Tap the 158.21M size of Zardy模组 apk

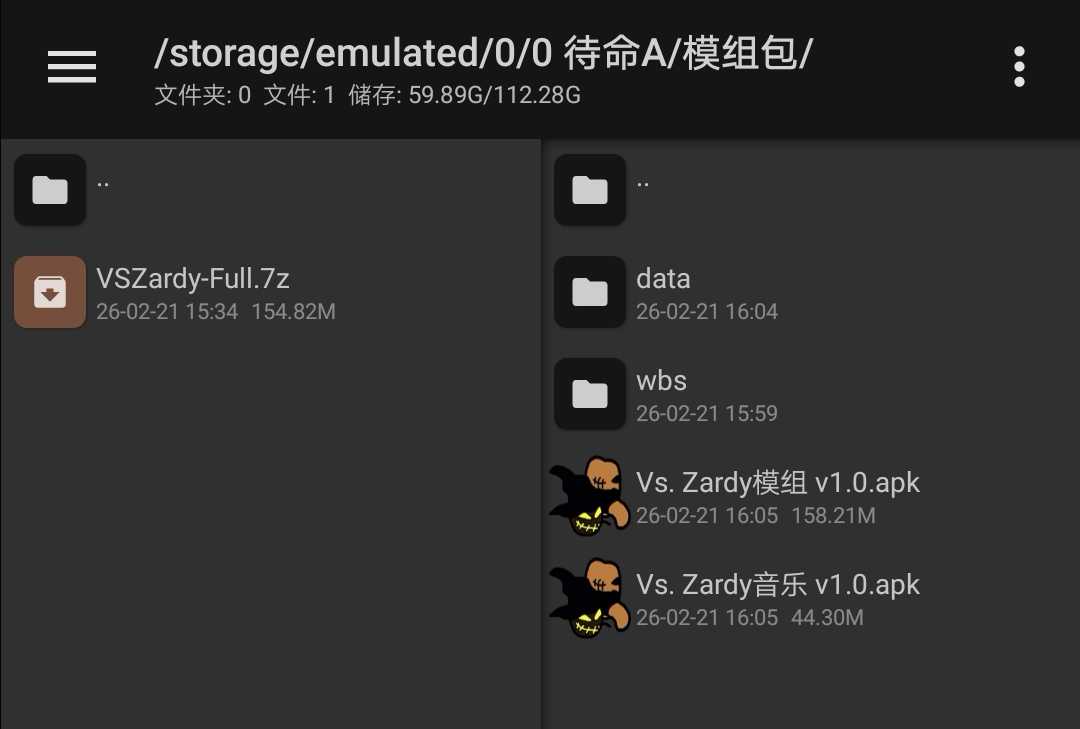pyautogui.click(x=833, y=516)
